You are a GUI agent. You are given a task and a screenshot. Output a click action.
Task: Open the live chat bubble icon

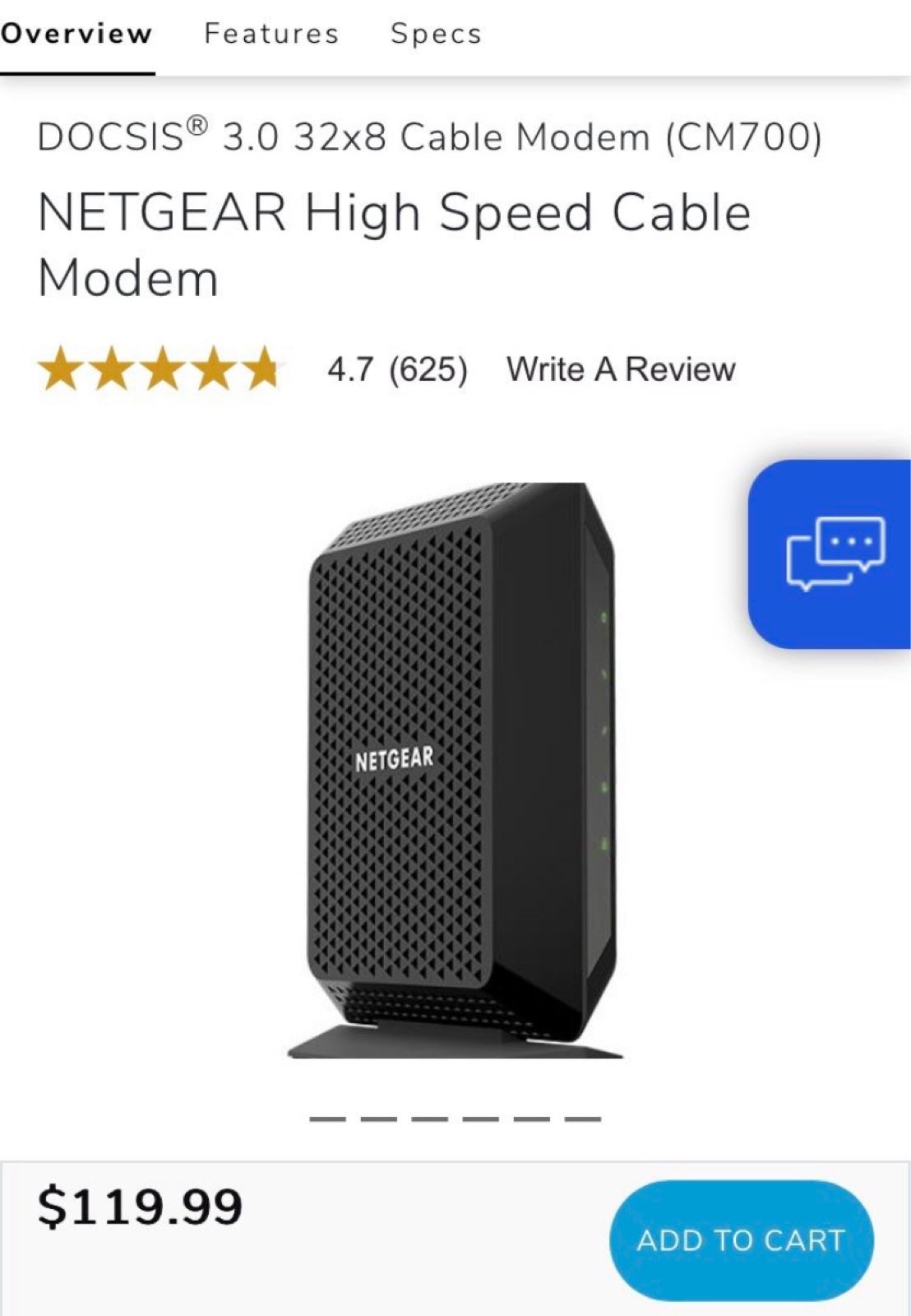(833, 554)
